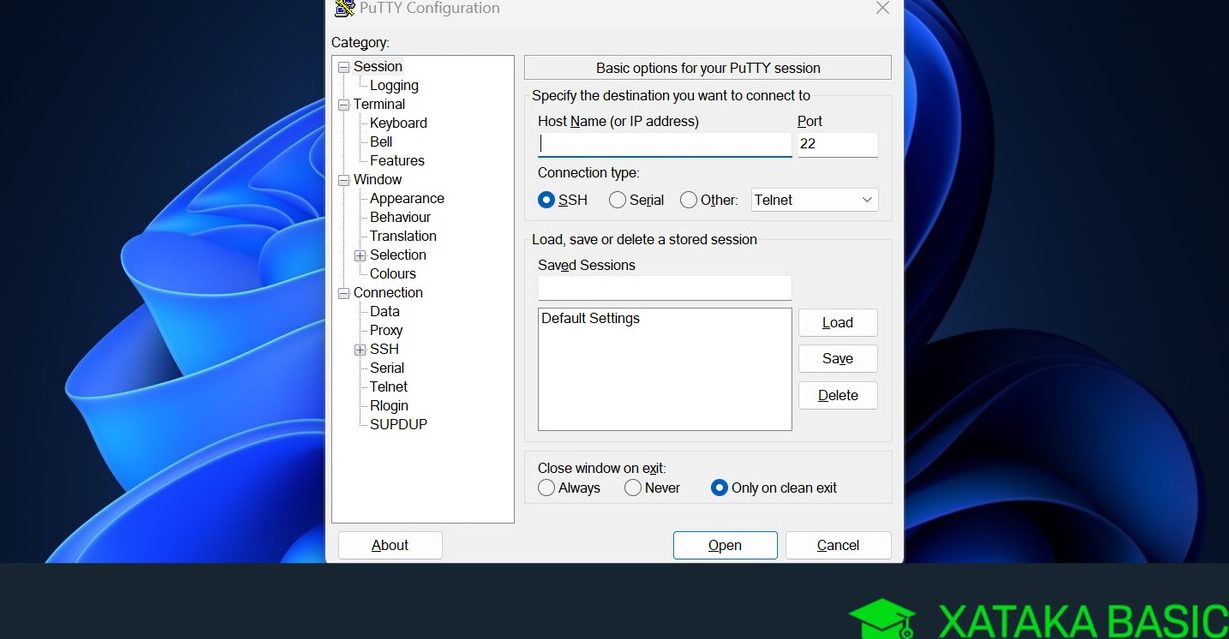Enable Only on clean exit
The image size is (1229, 639).
(x=719, y=488)
